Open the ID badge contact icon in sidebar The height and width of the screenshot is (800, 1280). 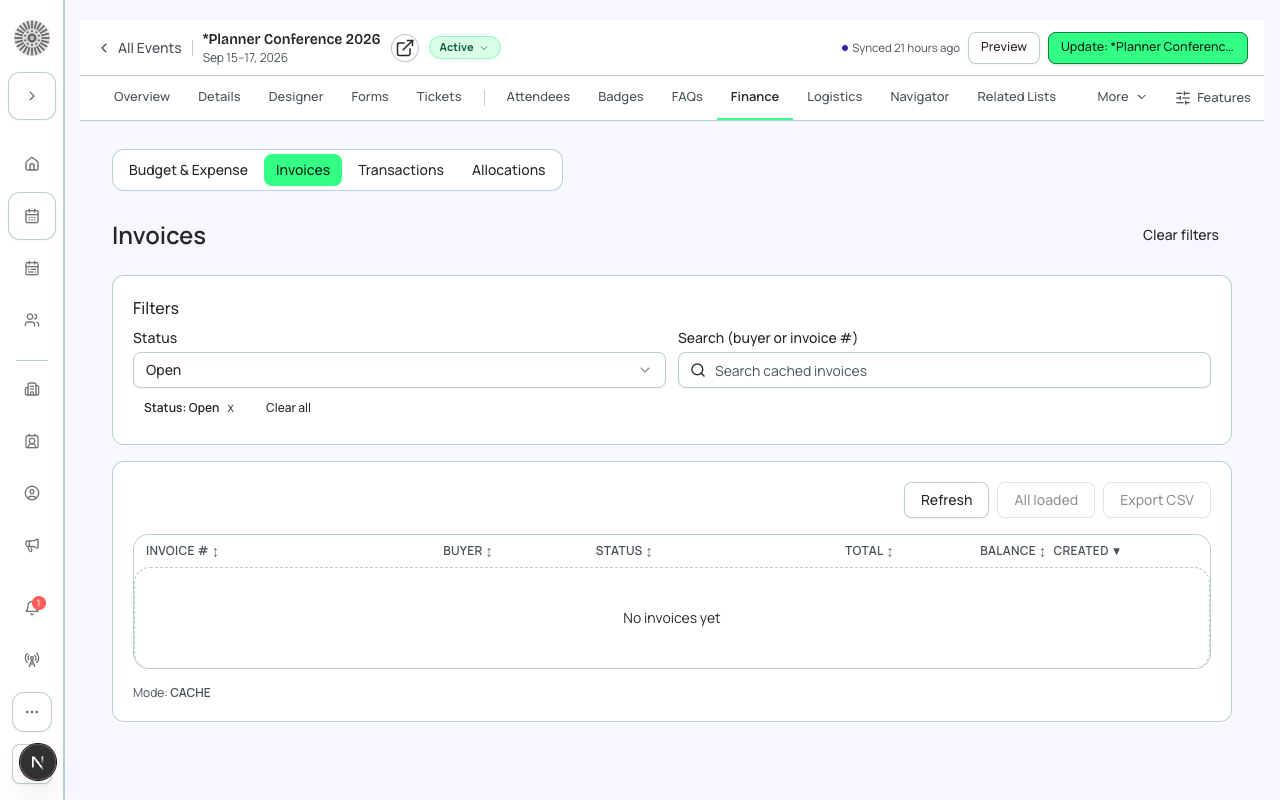(32, 441)
